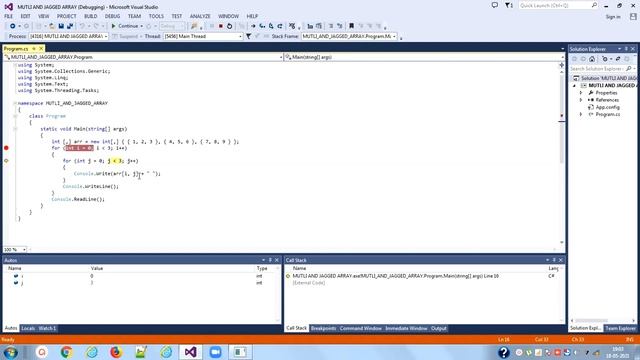Select the Call Stack frame row for Main
Image resolution: width=640 pixels, height=360 pixels.
422,276
